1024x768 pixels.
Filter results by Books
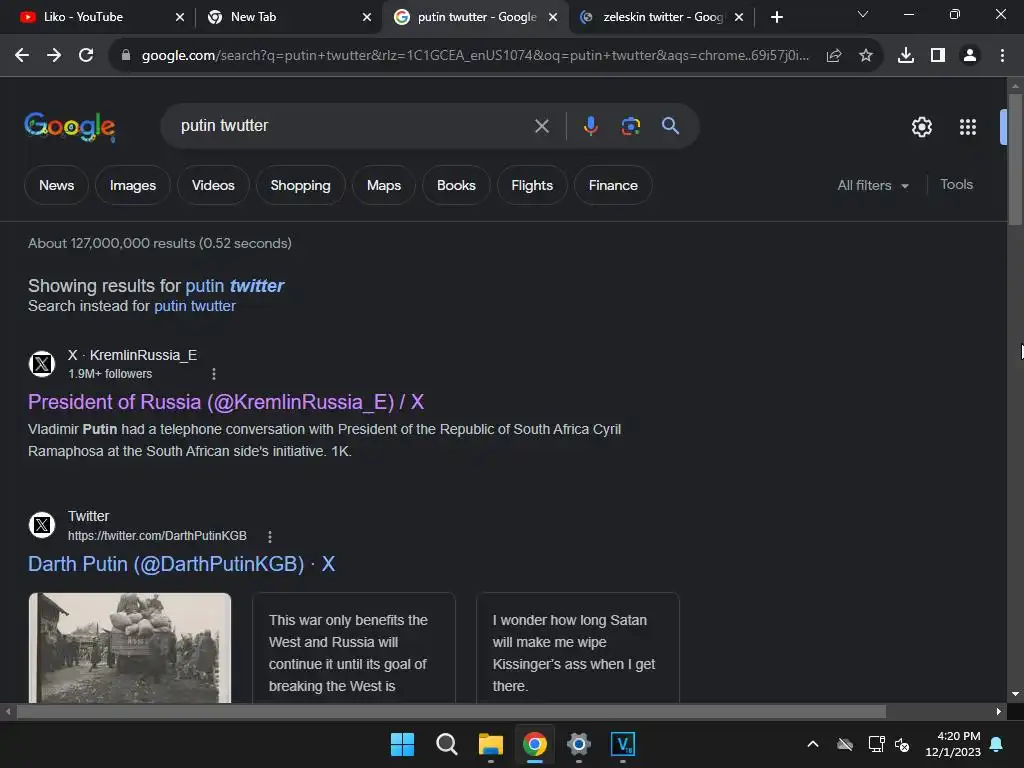tap(456, 185)
